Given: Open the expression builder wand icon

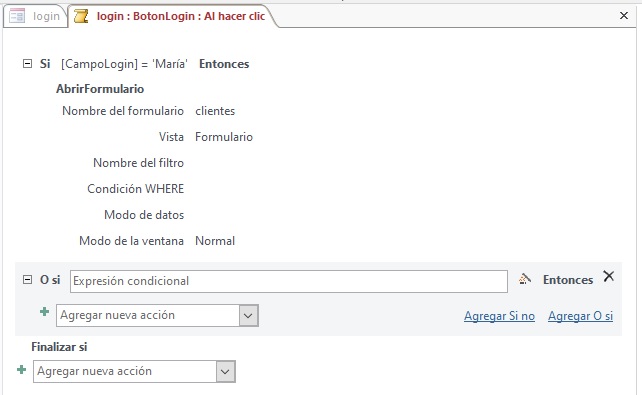Looking at the screenshot, I should 524,280.
